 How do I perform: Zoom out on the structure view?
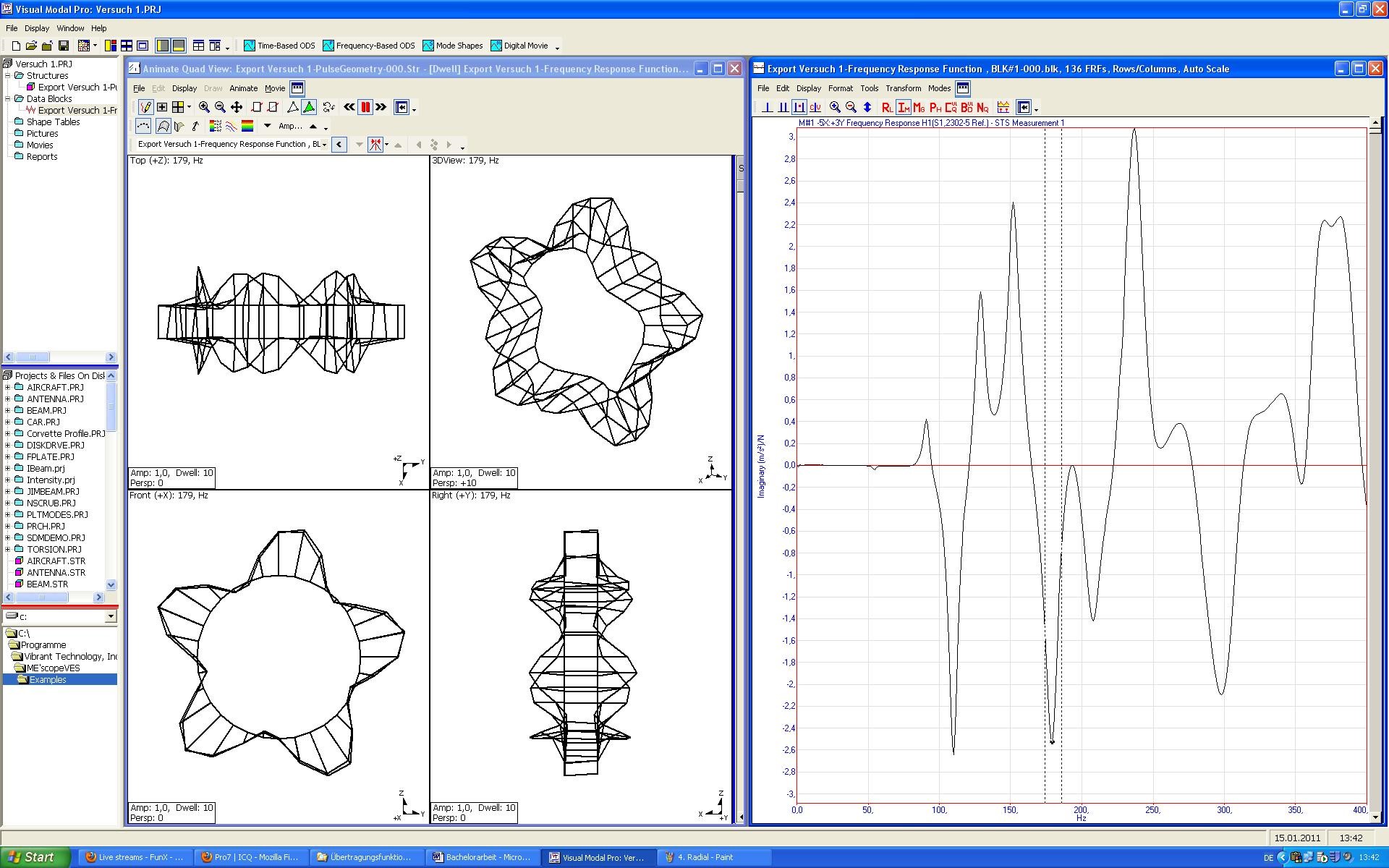click(220, 107)
